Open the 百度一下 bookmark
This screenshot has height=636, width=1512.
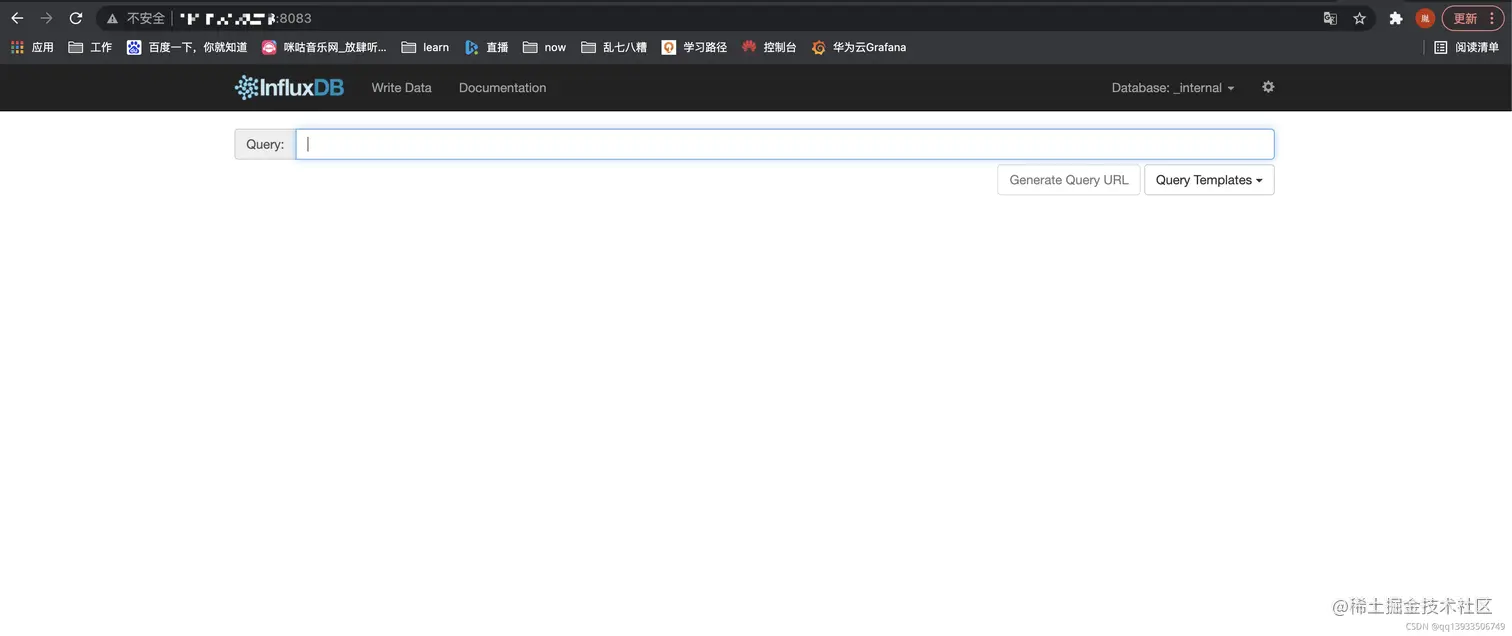coord(187,47)
